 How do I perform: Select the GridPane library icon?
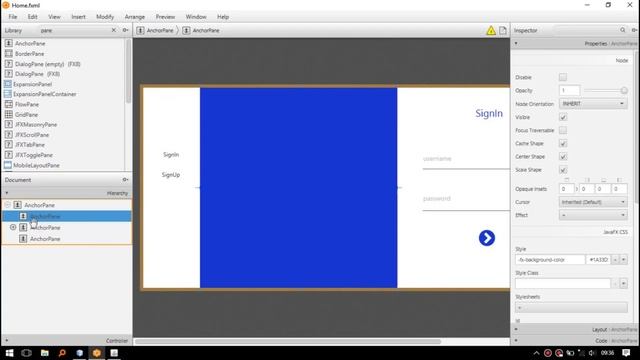[x=9, y=114]
